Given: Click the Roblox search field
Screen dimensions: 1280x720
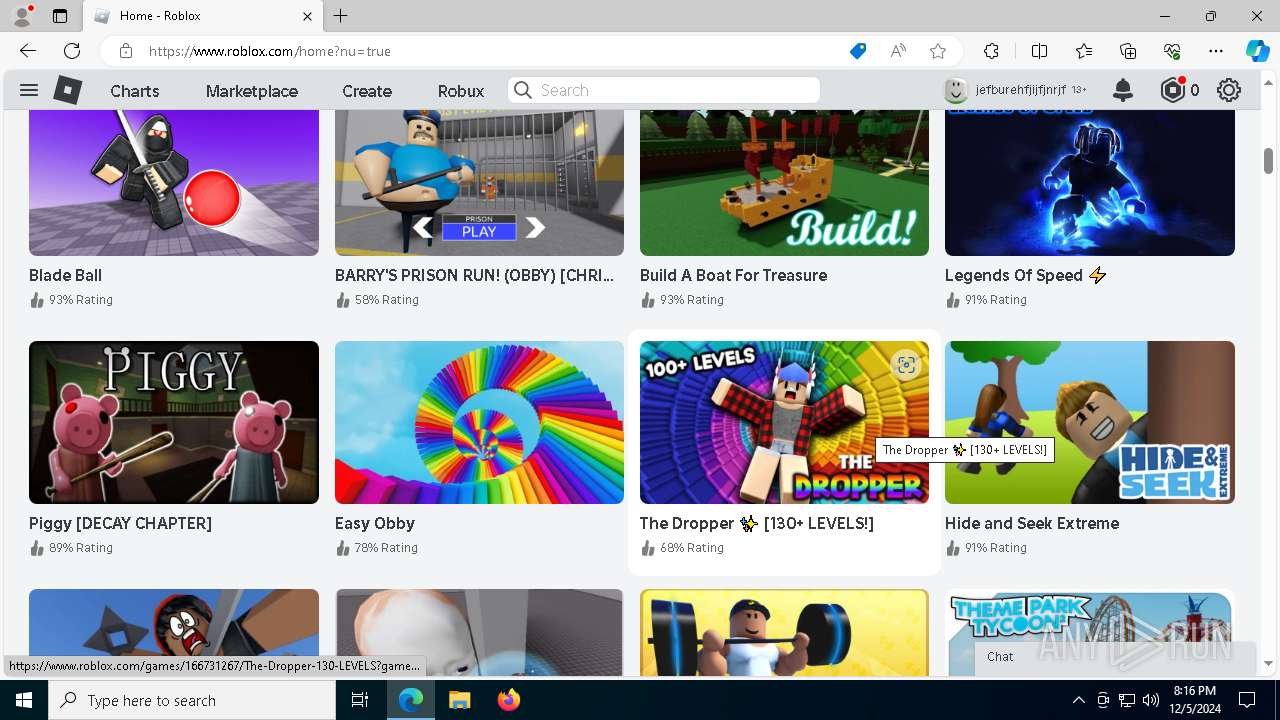Looking at the screenshot, I should [664, 90].
